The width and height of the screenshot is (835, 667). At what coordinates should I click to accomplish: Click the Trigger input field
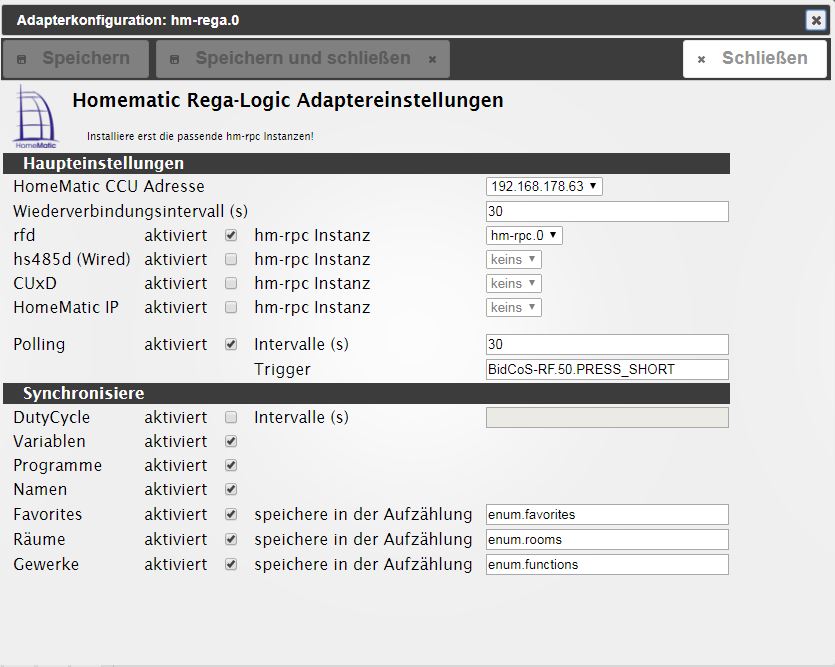coord(607,369)
